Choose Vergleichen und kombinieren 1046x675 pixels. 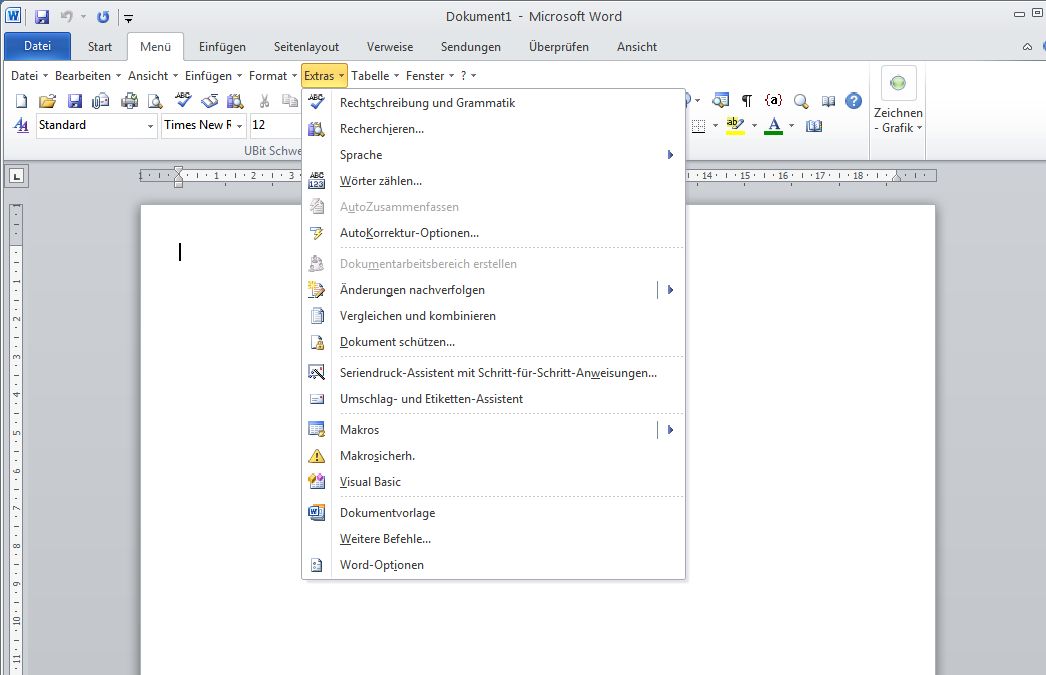pos(493,316)
